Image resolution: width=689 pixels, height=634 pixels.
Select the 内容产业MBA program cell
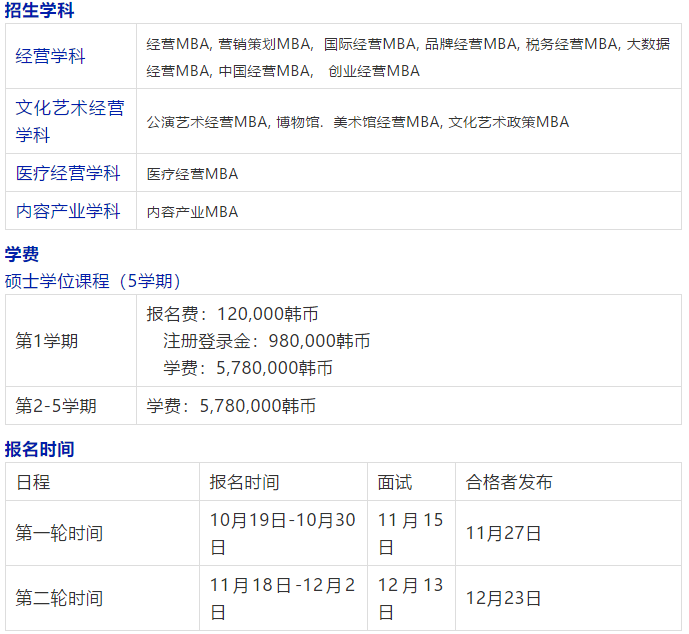pos(192,212)
